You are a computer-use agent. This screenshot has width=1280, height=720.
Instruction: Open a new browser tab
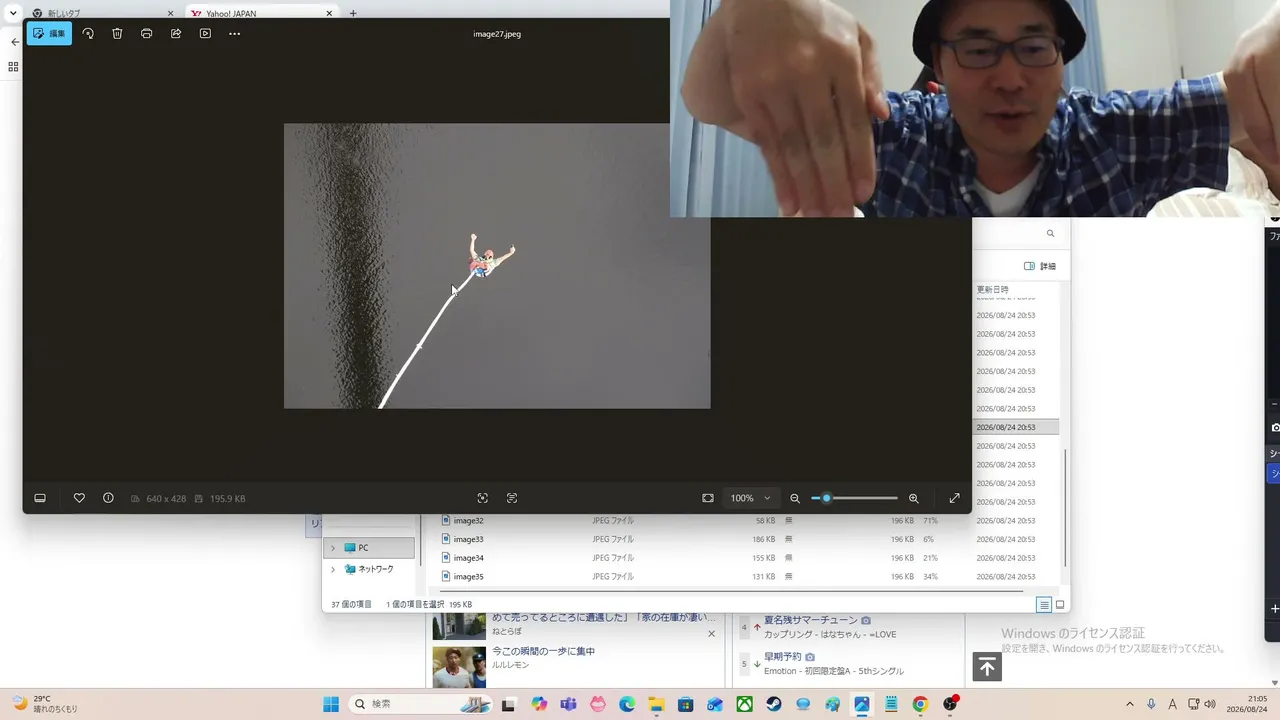pos(353,13)
